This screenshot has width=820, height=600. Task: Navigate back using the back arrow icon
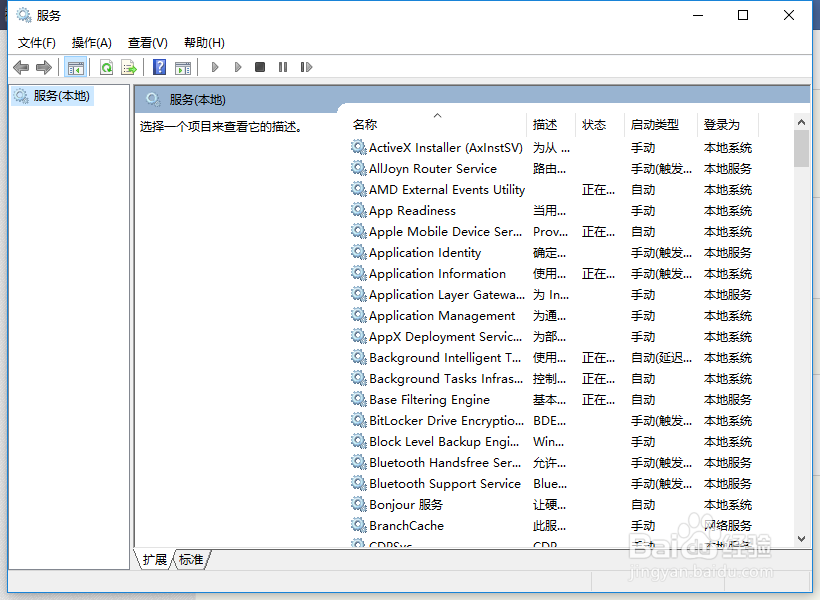[x=21, y=67]
